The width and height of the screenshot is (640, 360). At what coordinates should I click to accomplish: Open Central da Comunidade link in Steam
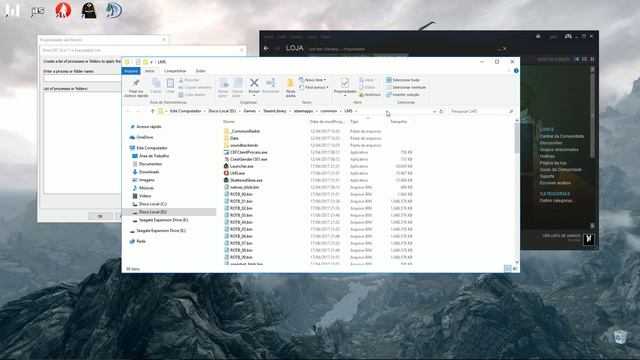(562, 136)
